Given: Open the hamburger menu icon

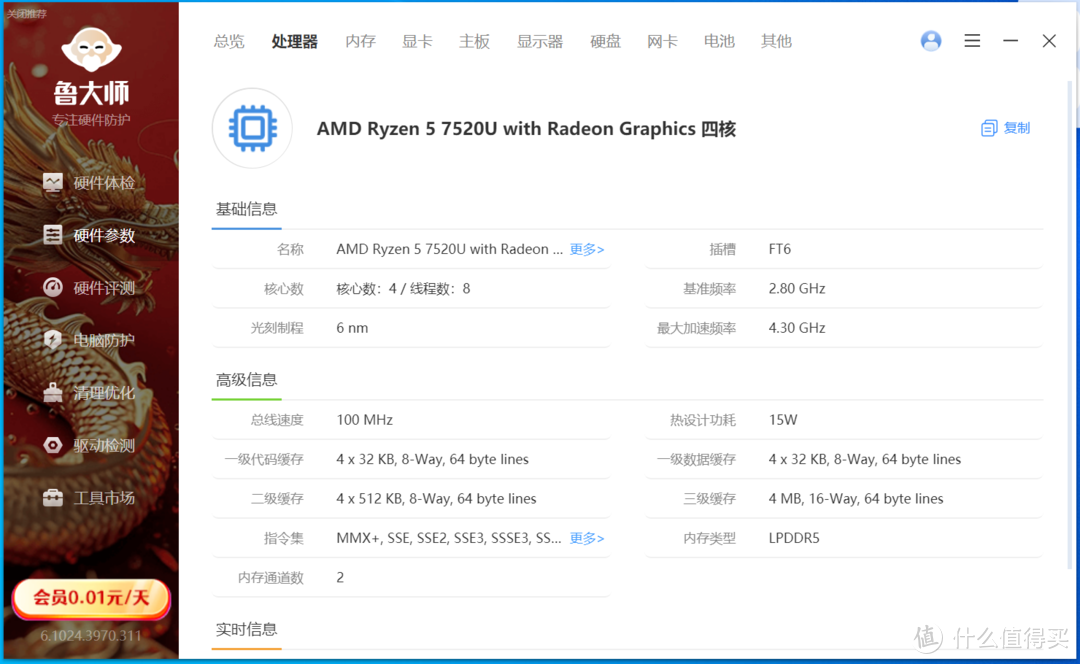Looking at the screenshot, I should pyautogui.click(x=972, y=40).
